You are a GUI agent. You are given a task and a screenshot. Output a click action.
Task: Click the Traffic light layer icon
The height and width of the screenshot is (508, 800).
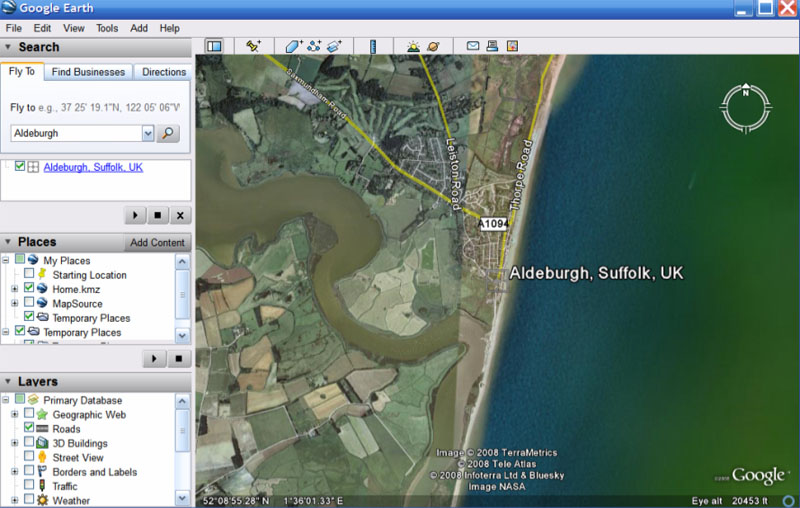tap(42, 486)
